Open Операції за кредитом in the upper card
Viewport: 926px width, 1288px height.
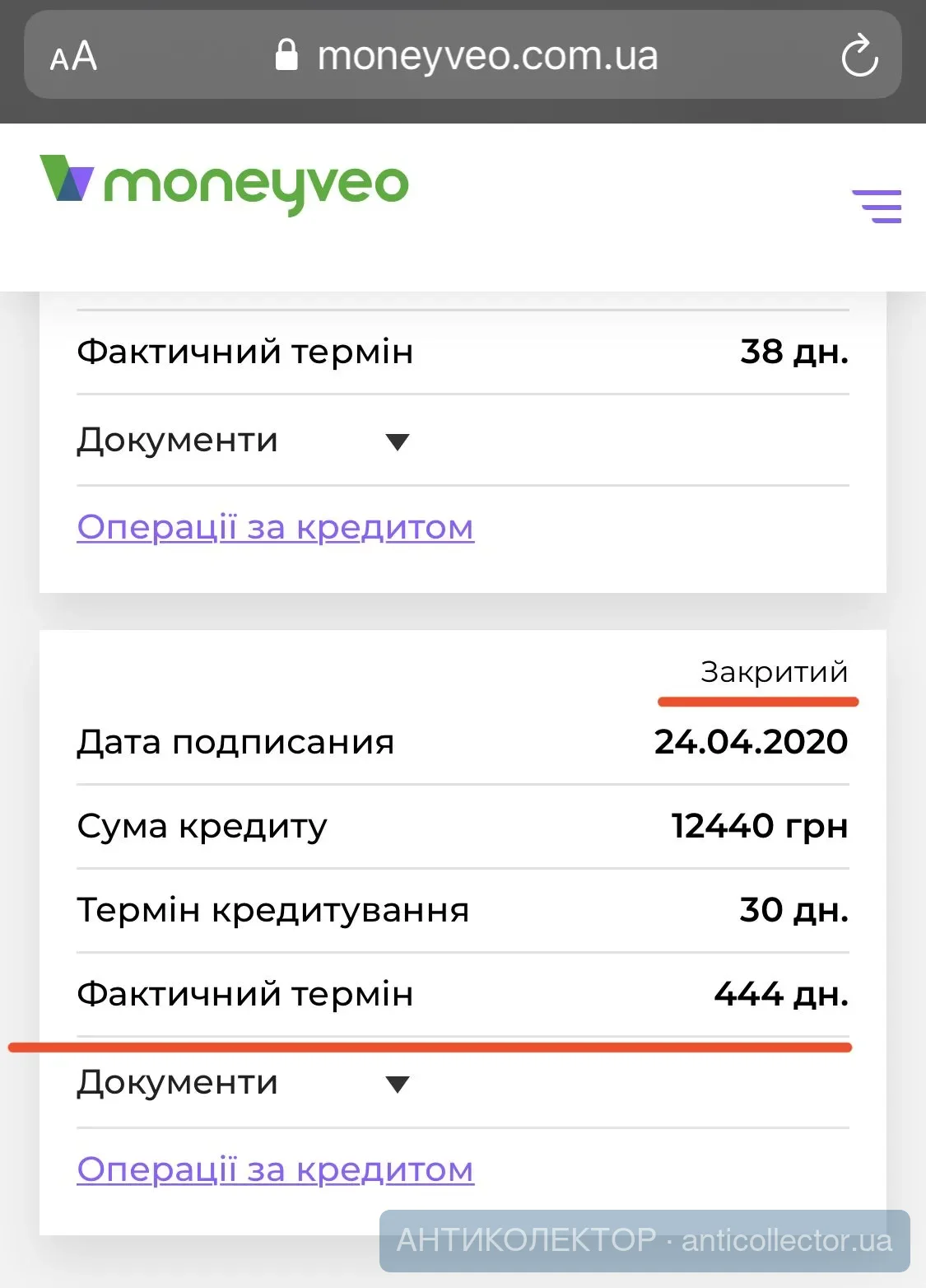(276, 527)
